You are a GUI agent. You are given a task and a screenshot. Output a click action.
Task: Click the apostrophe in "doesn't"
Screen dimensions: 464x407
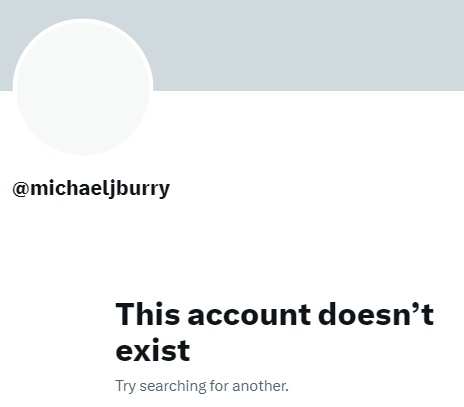point(416,306)
